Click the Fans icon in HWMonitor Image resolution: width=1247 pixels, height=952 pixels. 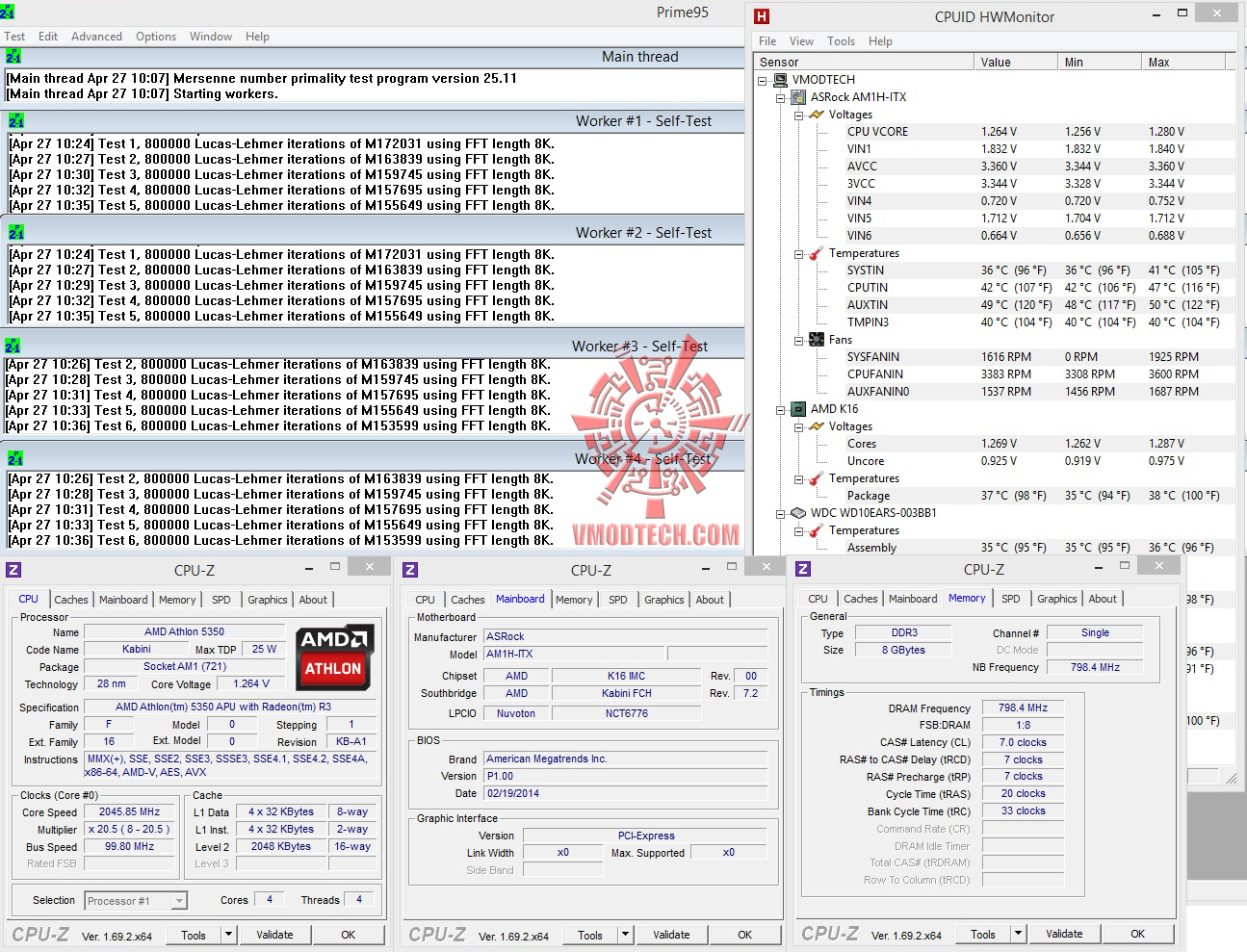pos(817,340)
